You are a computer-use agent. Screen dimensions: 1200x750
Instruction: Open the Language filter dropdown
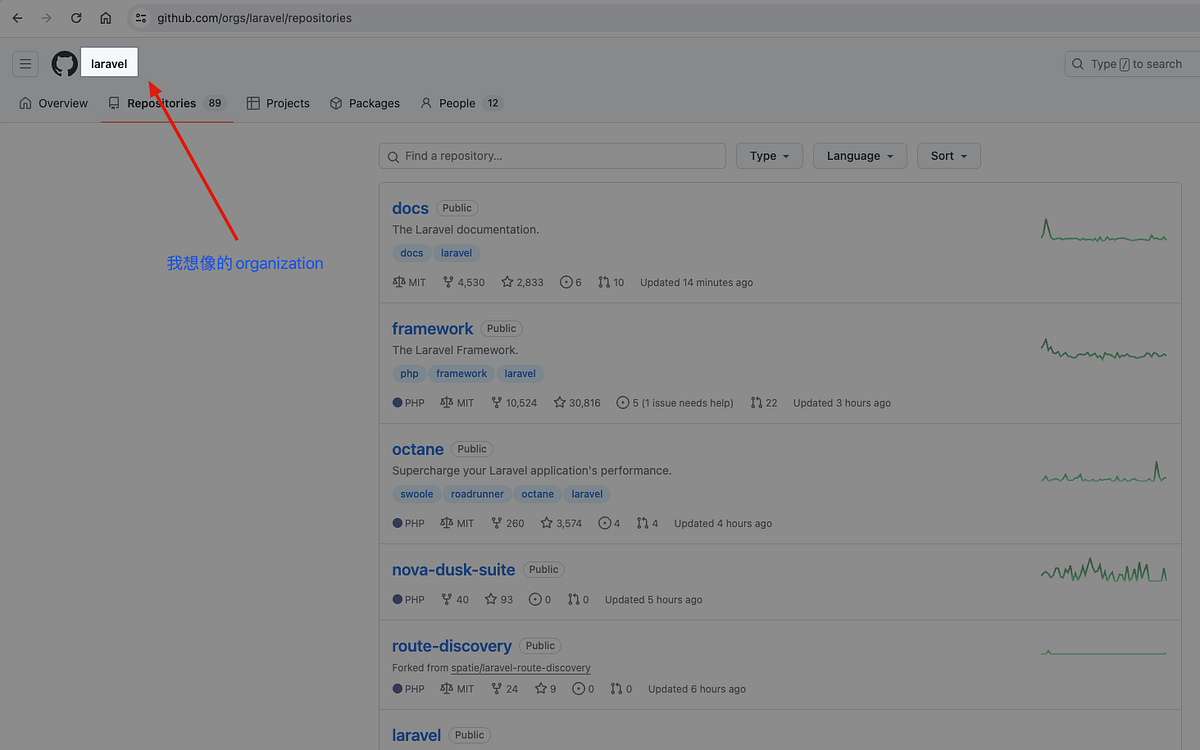coord(859,155)
